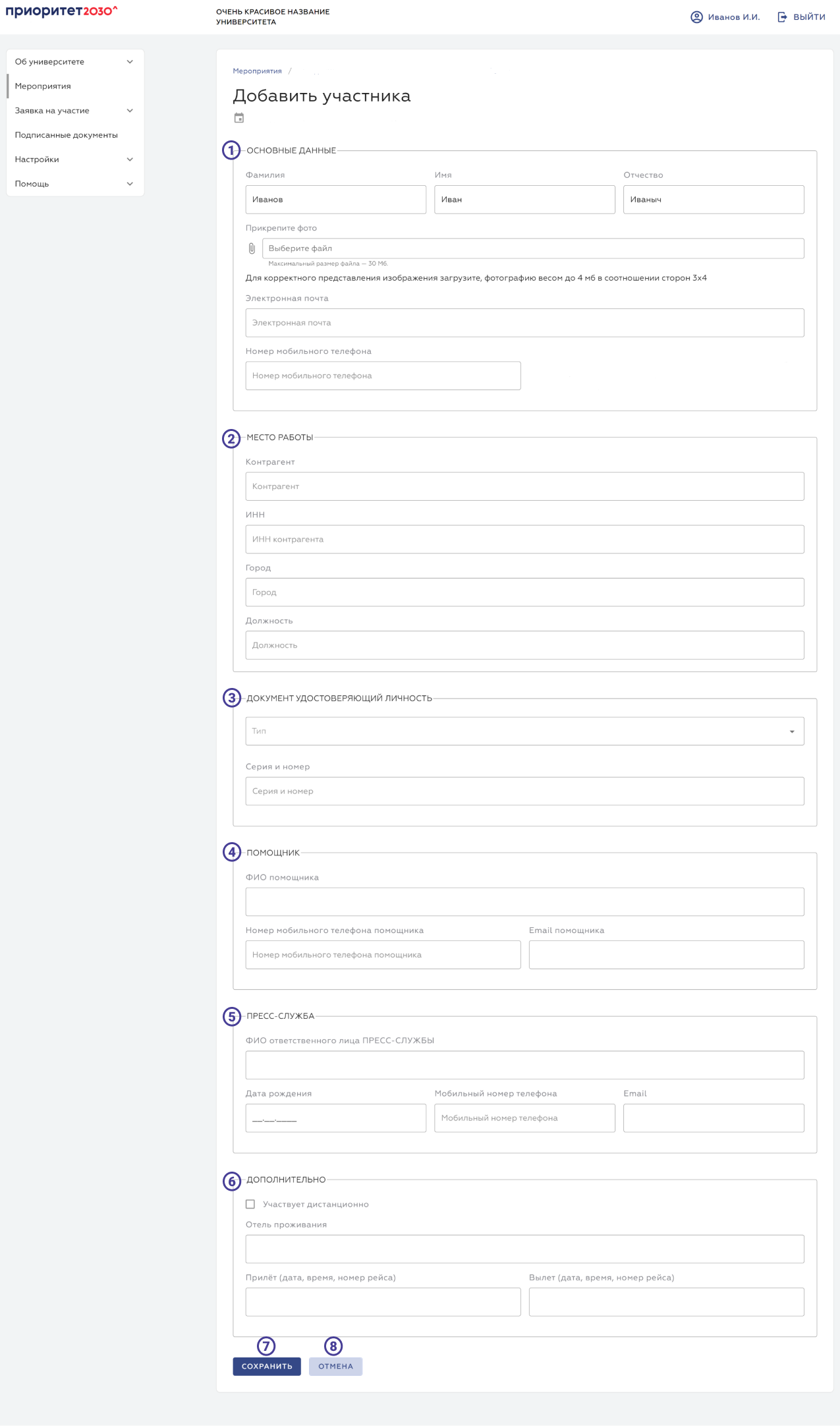Click the calendar icon under the page title
Screen dimensions: 840x1426
click(x=239, y=118)
